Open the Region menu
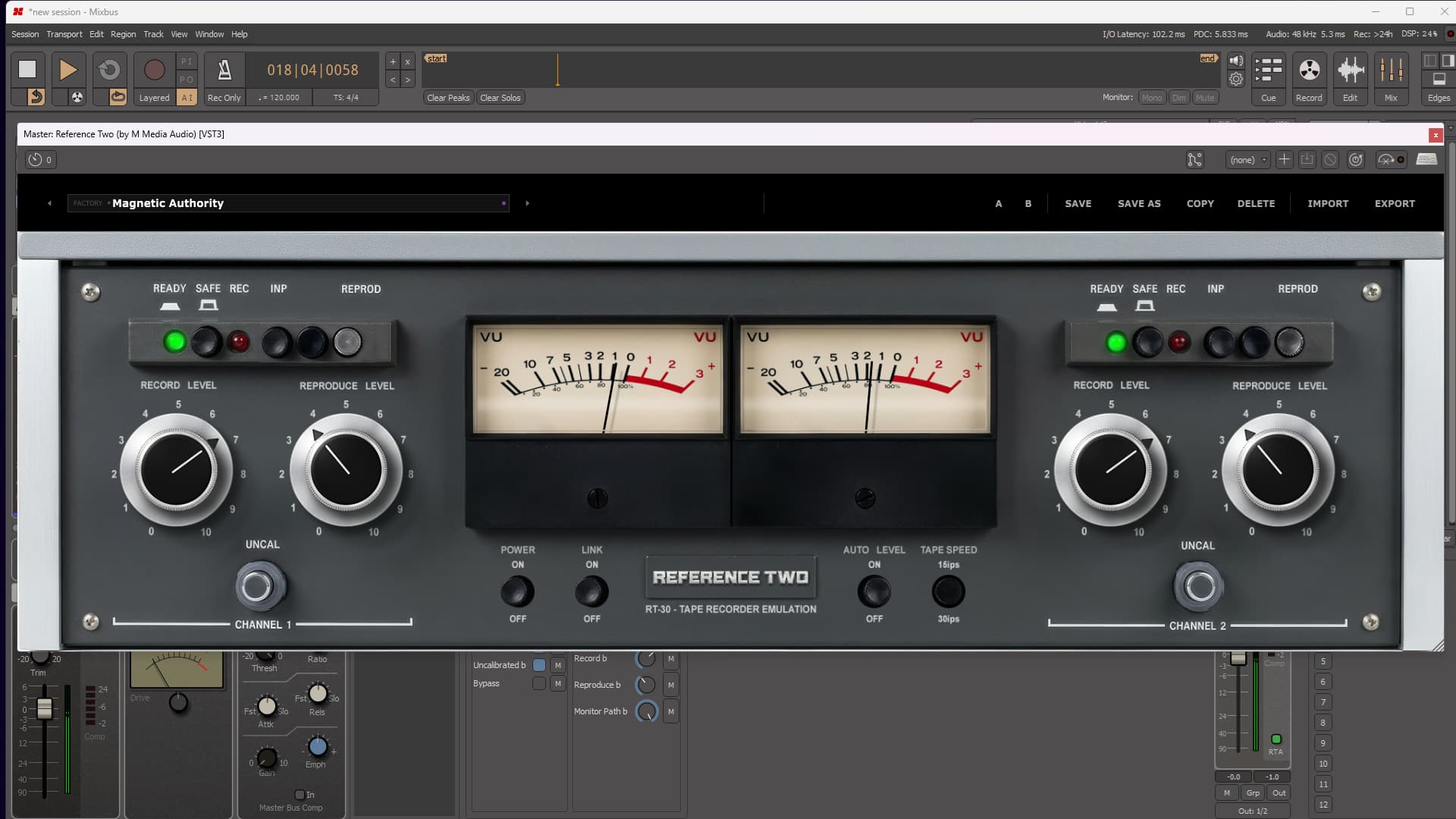 (x=124, y=34)
